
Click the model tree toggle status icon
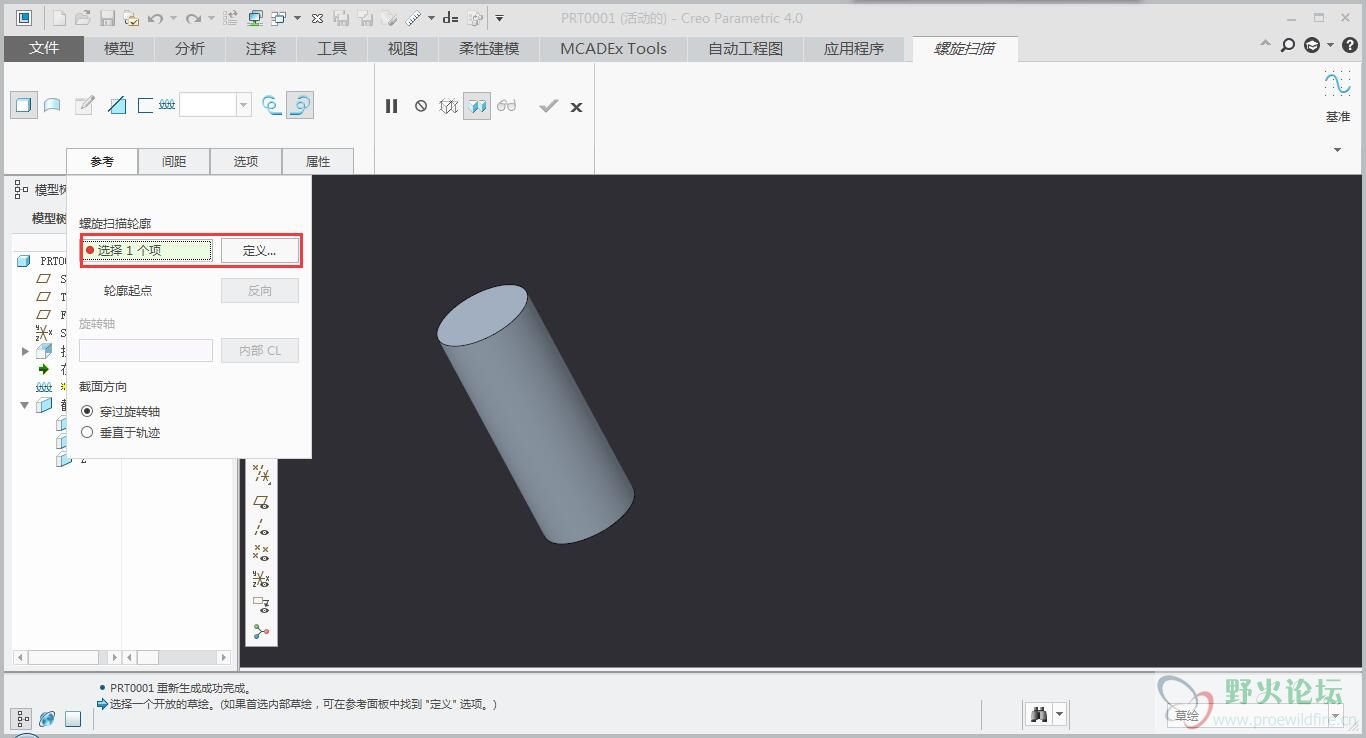(22, 718)
